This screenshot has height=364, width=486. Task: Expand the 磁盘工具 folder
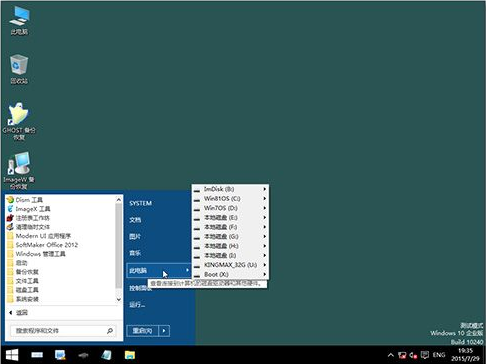click(23, 290)
